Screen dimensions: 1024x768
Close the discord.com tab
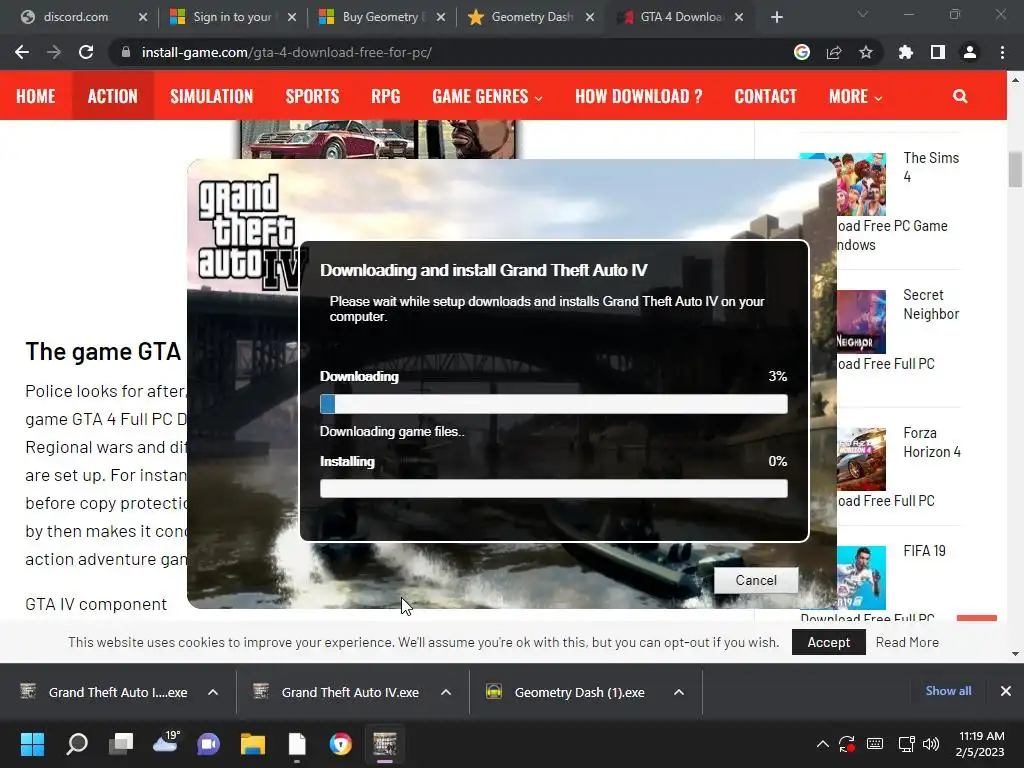click(x=143, y=17)
